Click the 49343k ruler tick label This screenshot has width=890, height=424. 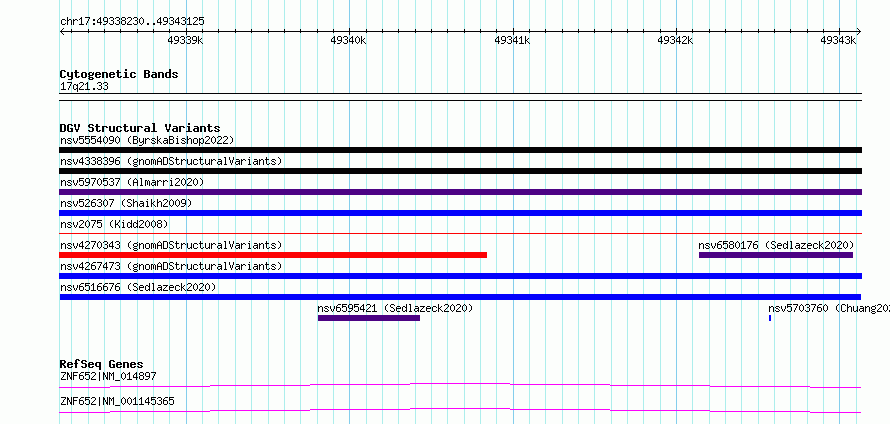coord(838,40)
